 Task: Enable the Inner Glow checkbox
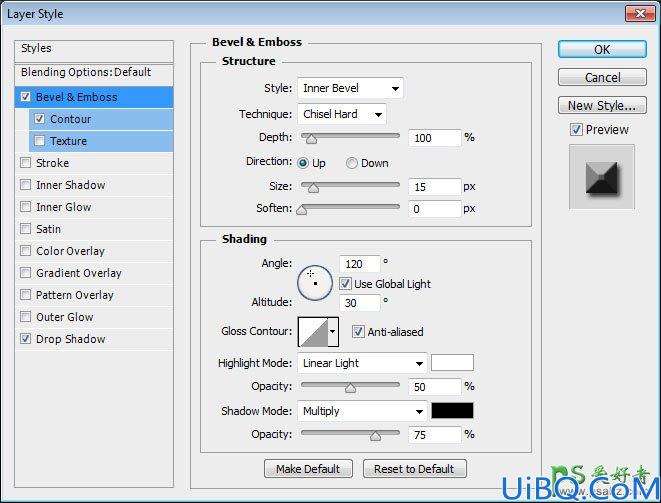tap(25, 207)
